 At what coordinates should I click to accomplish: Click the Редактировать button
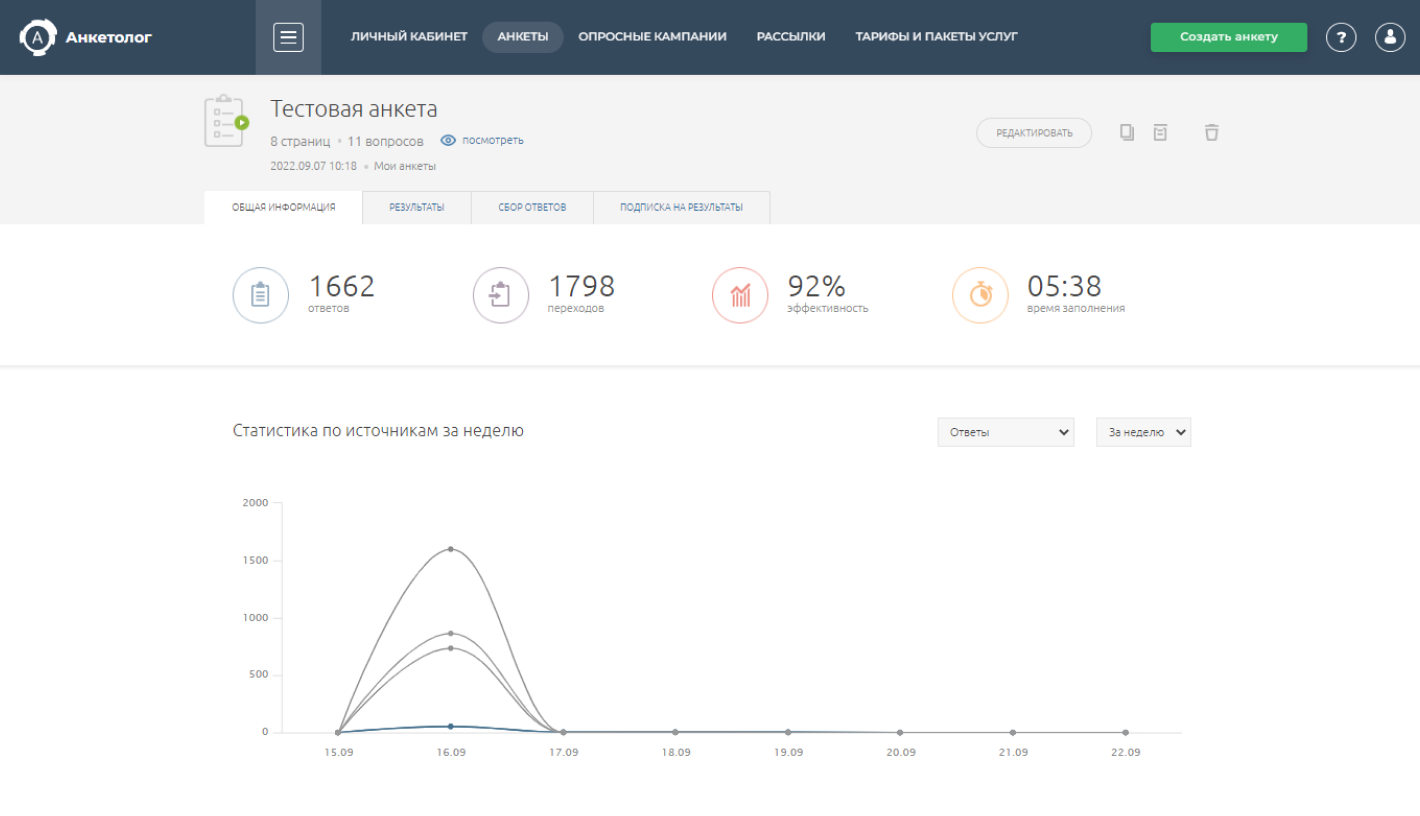click(x=1034, y=133)
